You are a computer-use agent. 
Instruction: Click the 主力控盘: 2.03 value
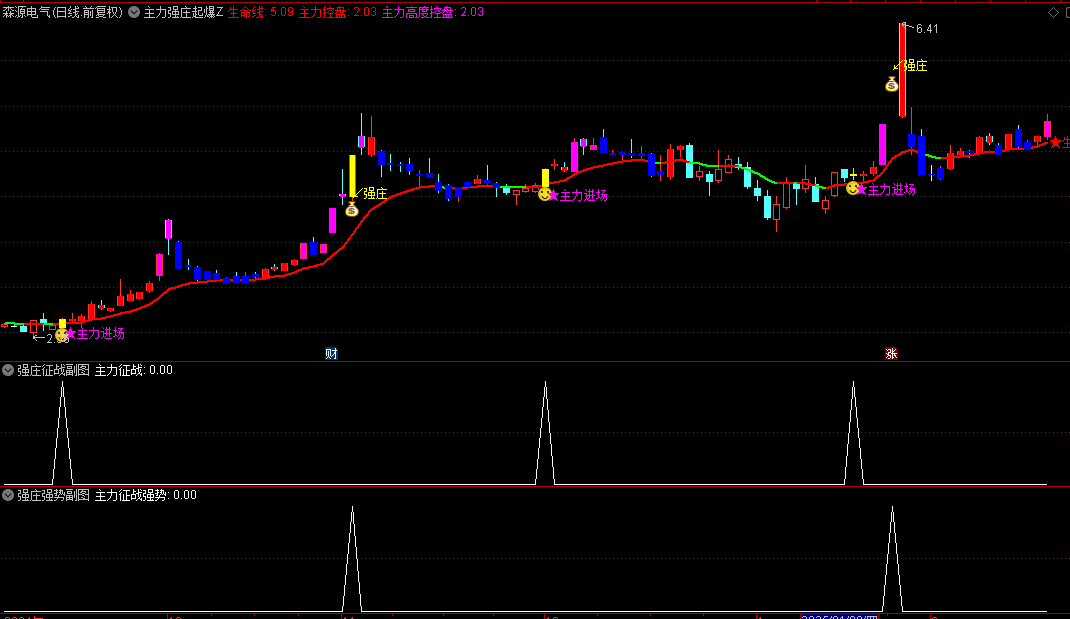coord(338,12)
